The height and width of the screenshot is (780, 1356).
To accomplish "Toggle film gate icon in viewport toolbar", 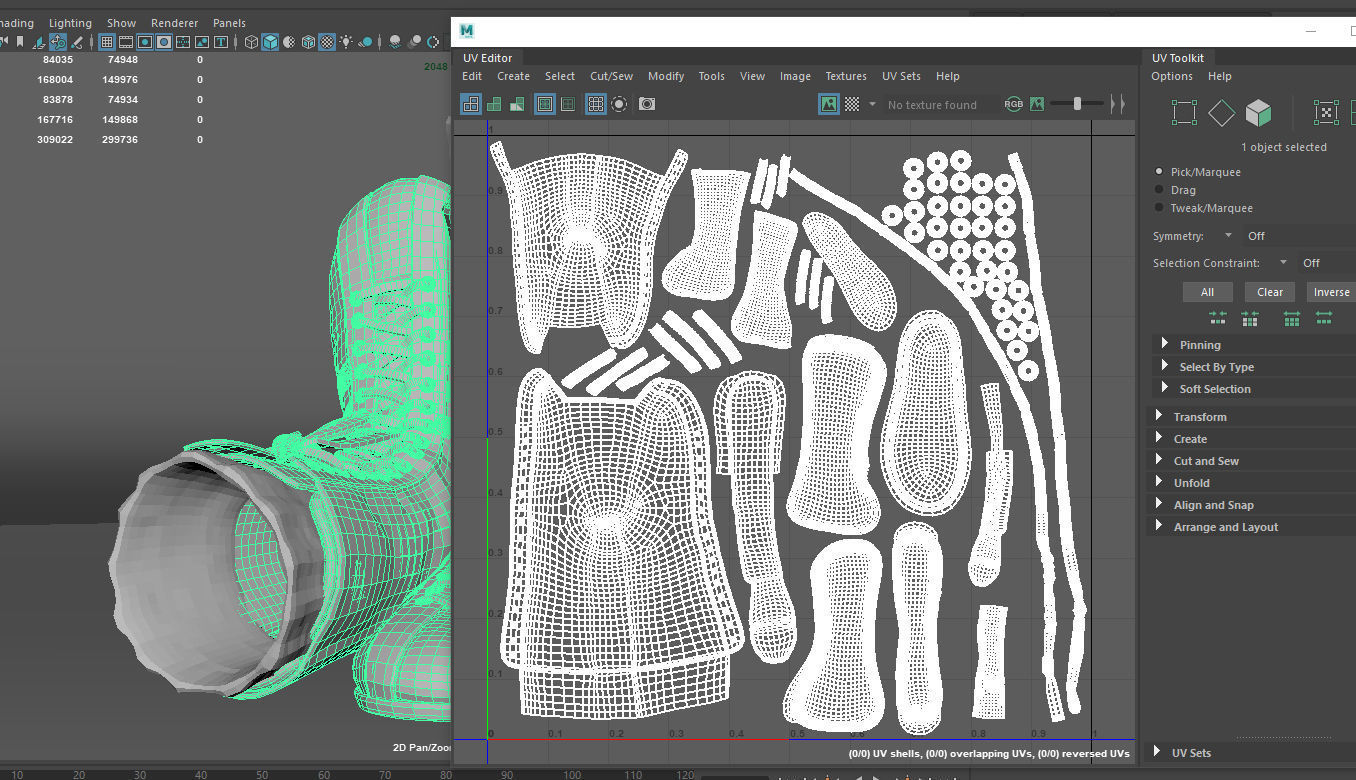I will coord(126,42).
